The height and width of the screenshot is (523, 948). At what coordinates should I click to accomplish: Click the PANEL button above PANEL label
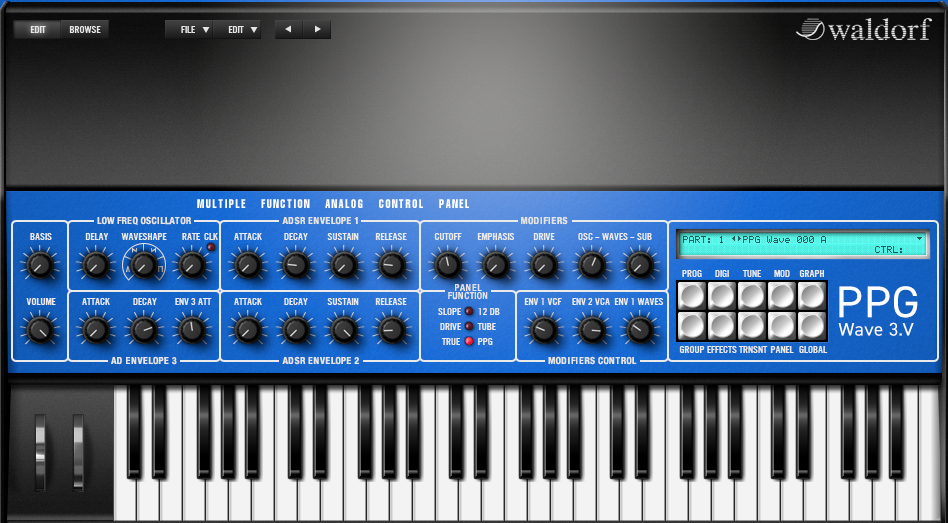point(782,326)
